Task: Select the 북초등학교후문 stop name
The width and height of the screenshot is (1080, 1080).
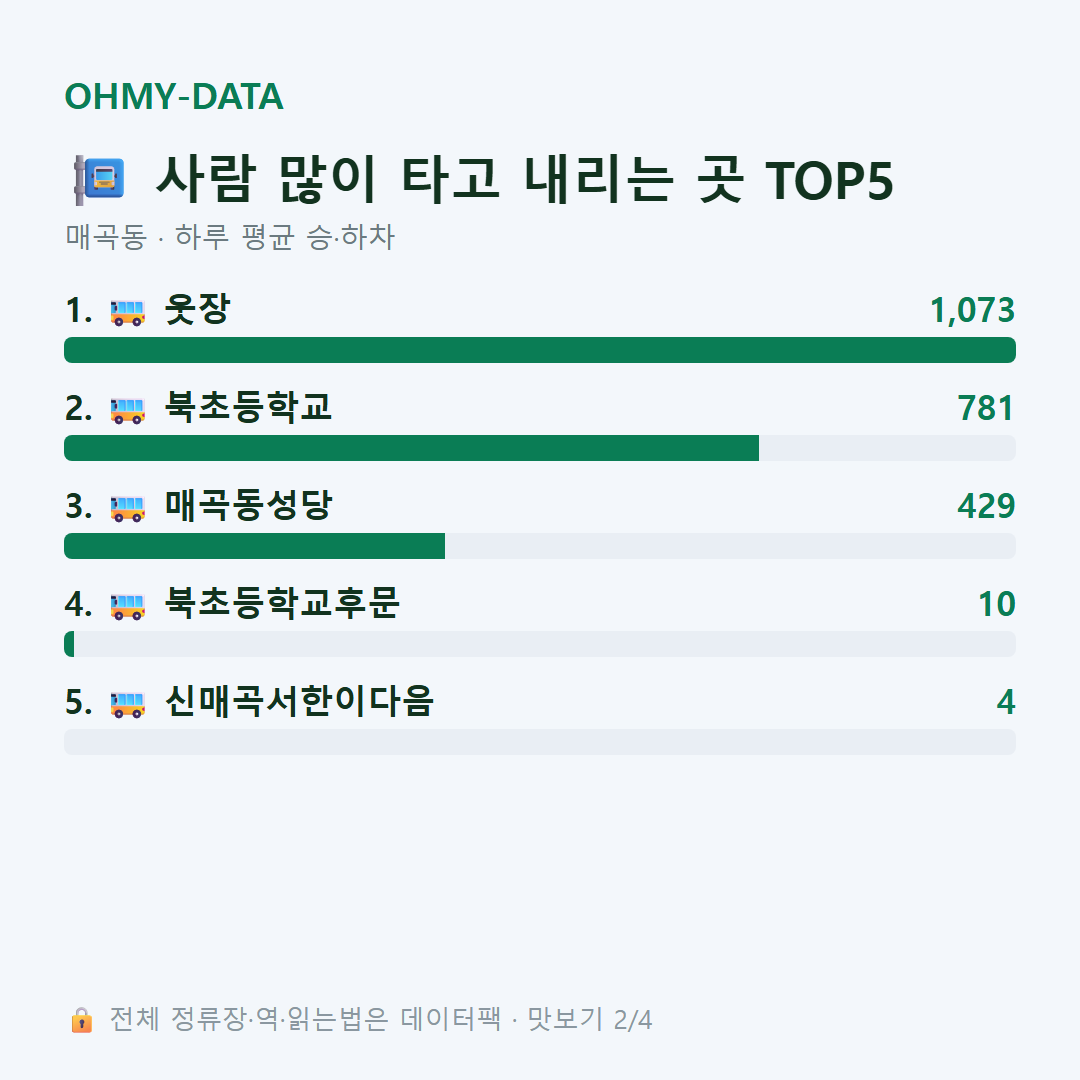Action: [x=282, y=603]
